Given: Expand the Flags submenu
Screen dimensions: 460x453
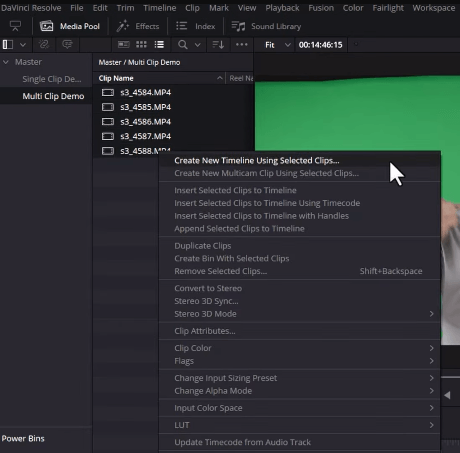Looking at the screenshot, I should coord(299,361).
